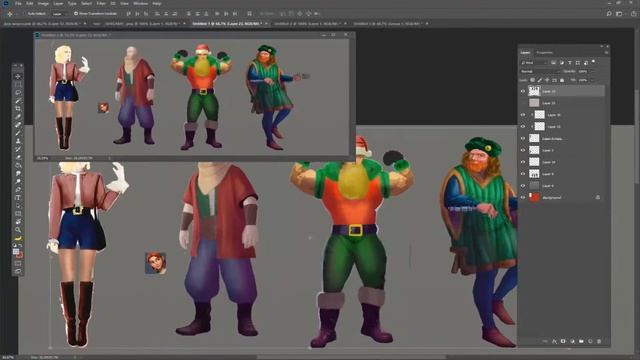The height and width of the screenshot is (360, 640).
Task: Select the Clone Stamp tool
Action: tap(18, 141)
